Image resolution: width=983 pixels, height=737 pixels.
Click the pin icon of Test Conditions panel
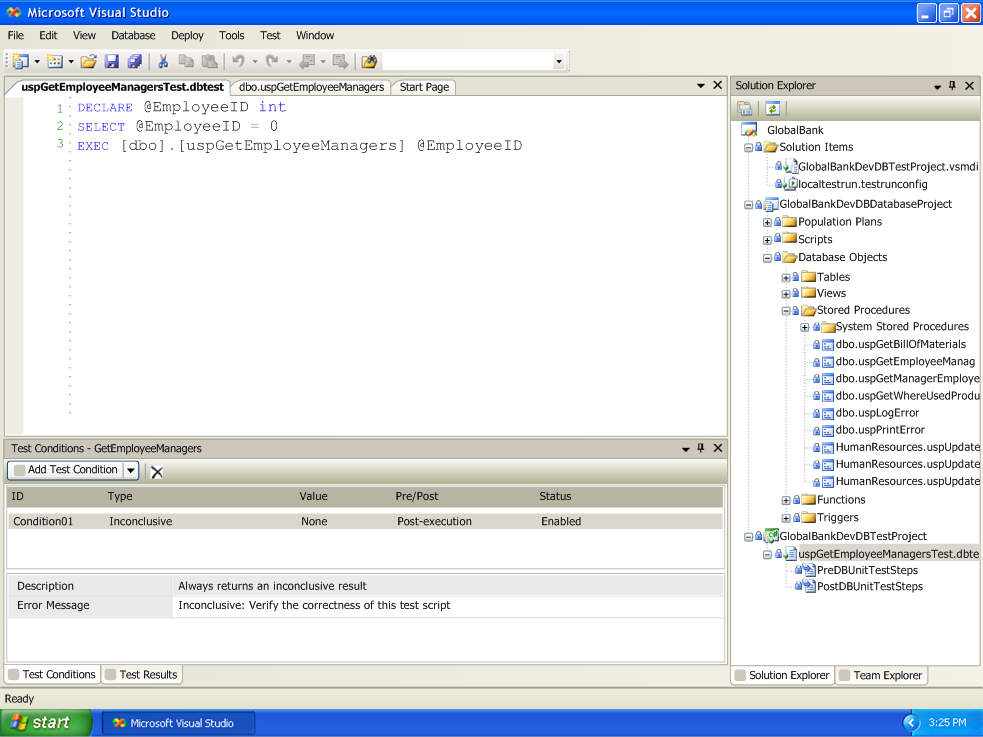pos(701,448)
